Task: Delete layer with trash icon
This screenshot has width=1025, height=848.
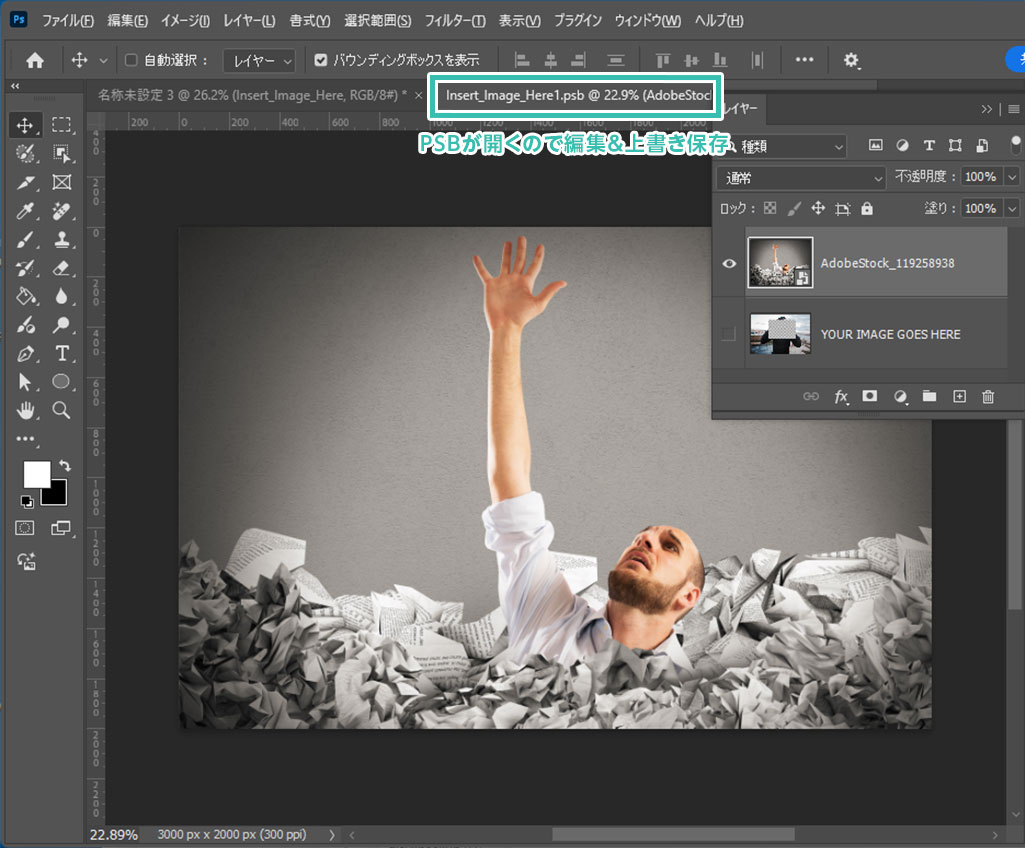Action: tap(988, 397)
